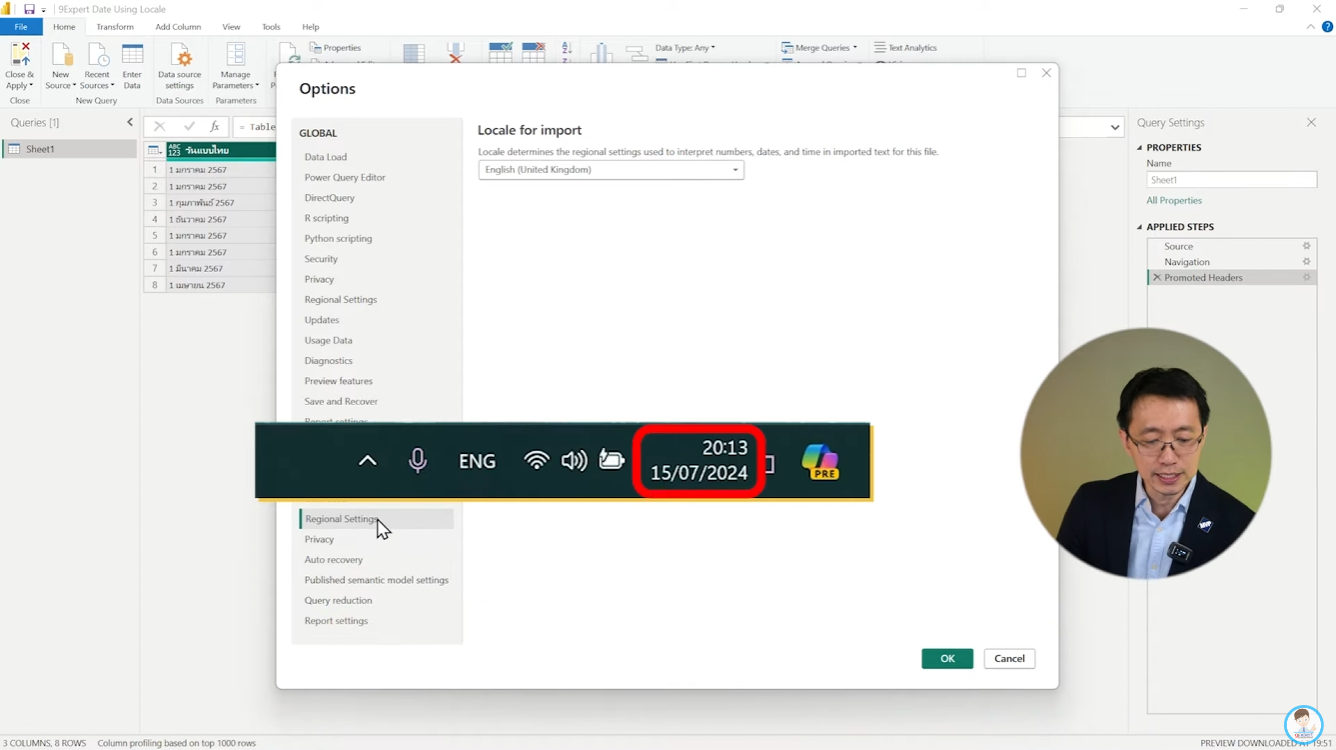Viewport: 1336px width, 750px height.
Task: Click the gear icon beside Source step
Action: pyautogui.click(x=1306, y=246)
